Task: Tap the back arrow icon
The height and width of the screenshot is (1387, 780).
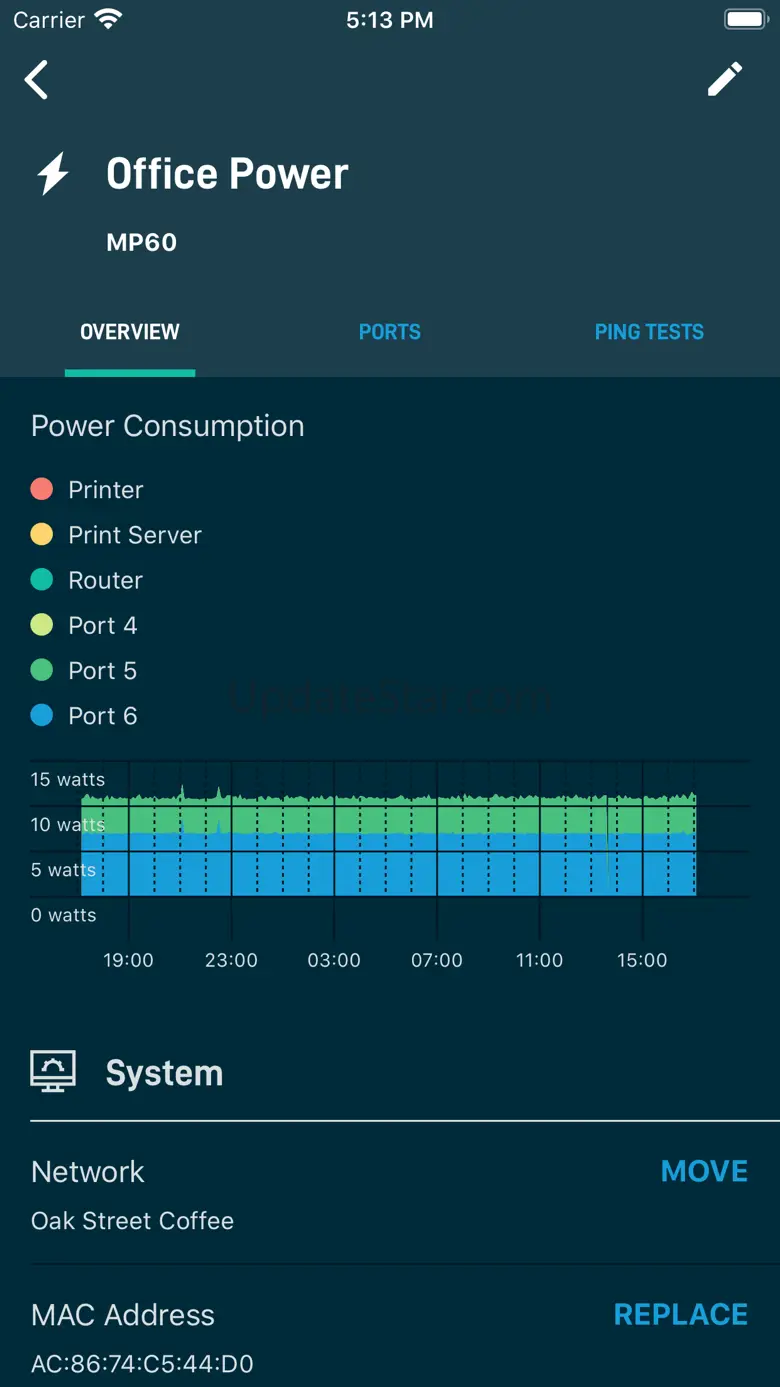Action: click(x=37, y=80)
